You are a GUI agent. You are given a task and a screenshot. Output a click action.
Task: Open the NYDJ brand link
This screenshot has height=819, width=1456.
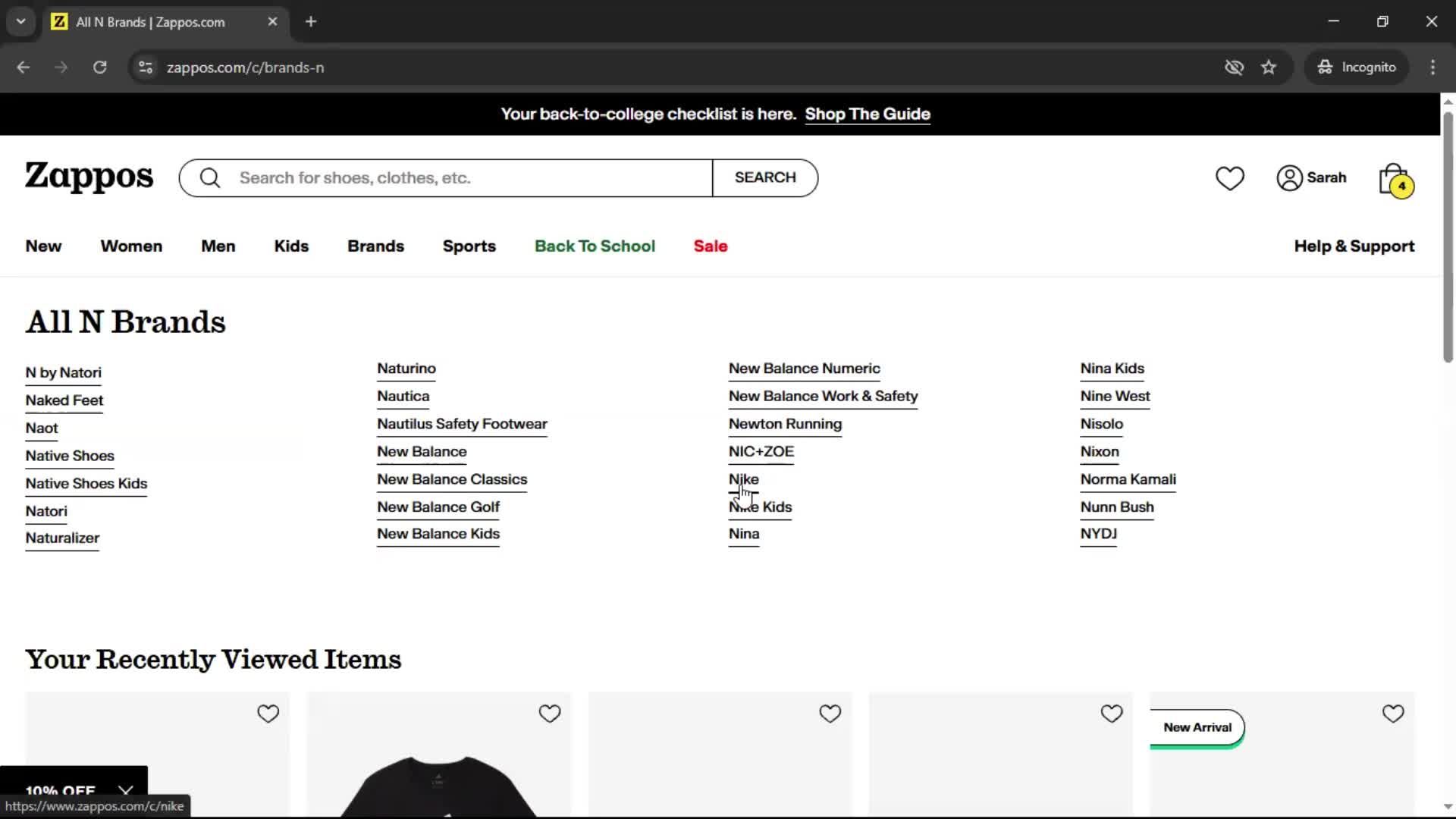pyautogui.click(x=1098, y=534)
